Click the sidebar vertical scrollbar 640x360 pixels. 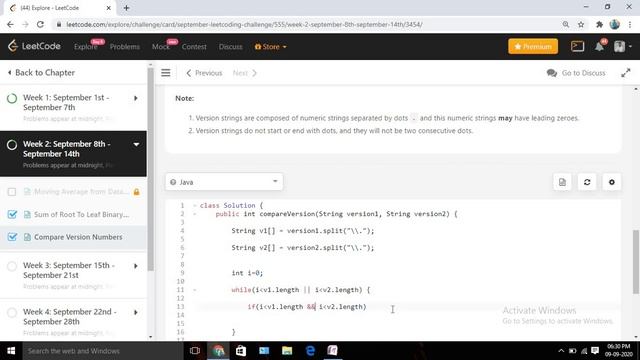151,169
